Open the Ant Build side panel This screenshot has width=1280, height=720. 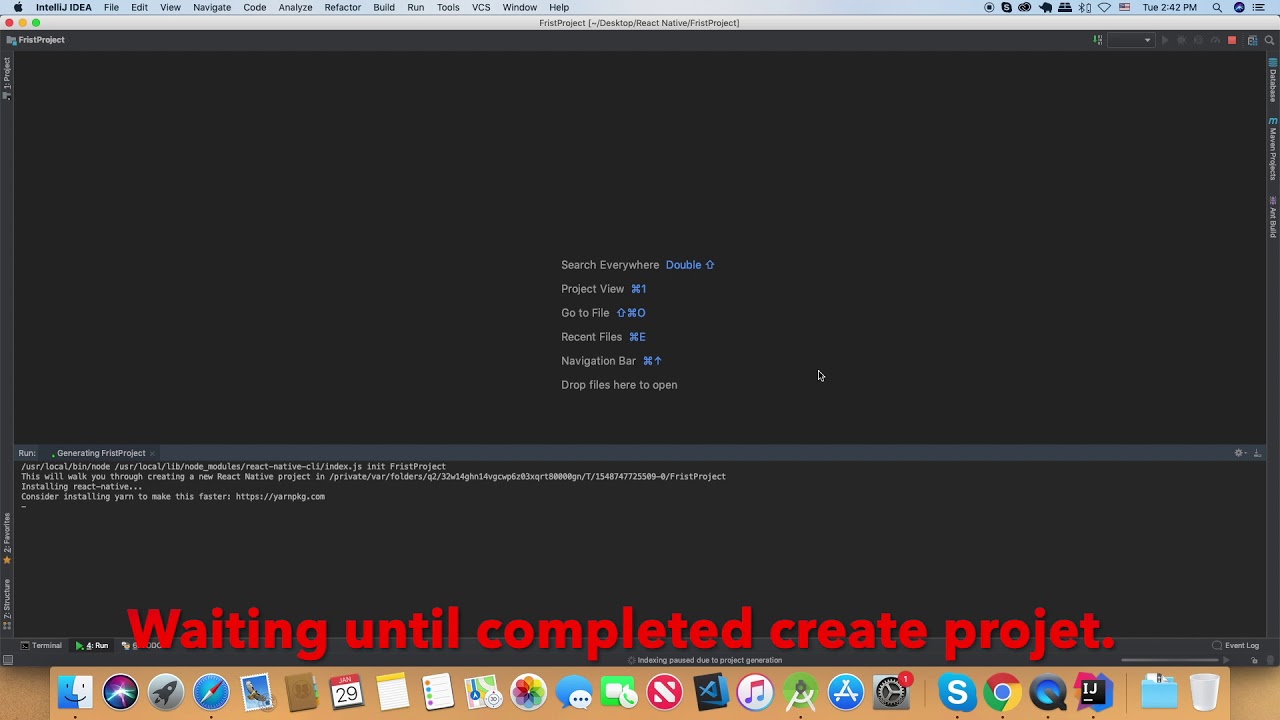[x=1273, y=217]
